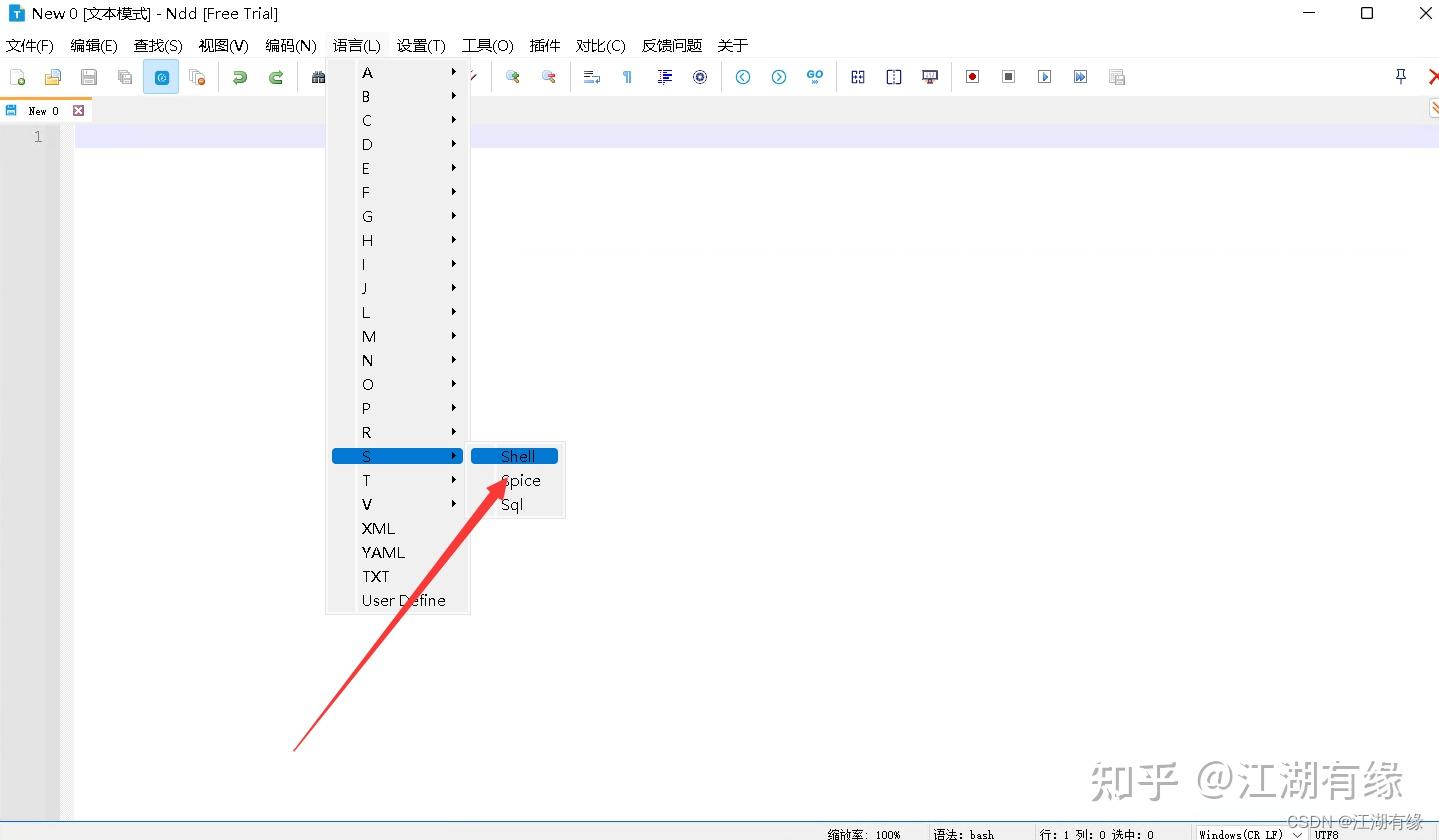Expand the XML language entry
Image resolution: width=1439 pixels, height=840 pixels.
376,528
